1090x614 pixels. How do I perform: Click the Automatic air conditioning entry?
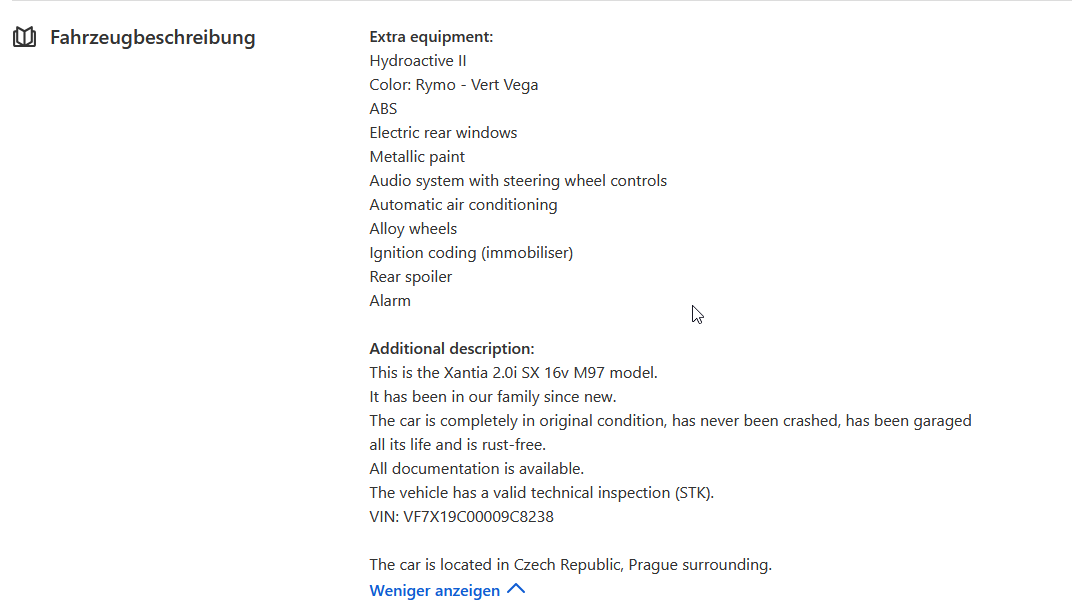coord(464,205)
